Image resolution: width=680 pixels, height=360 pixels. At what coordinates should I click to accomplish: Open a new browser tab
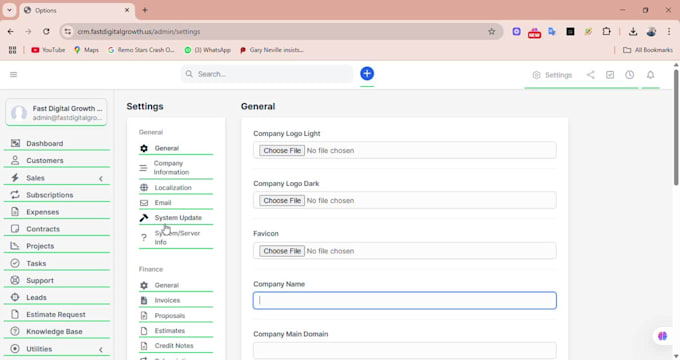point(145,10)
